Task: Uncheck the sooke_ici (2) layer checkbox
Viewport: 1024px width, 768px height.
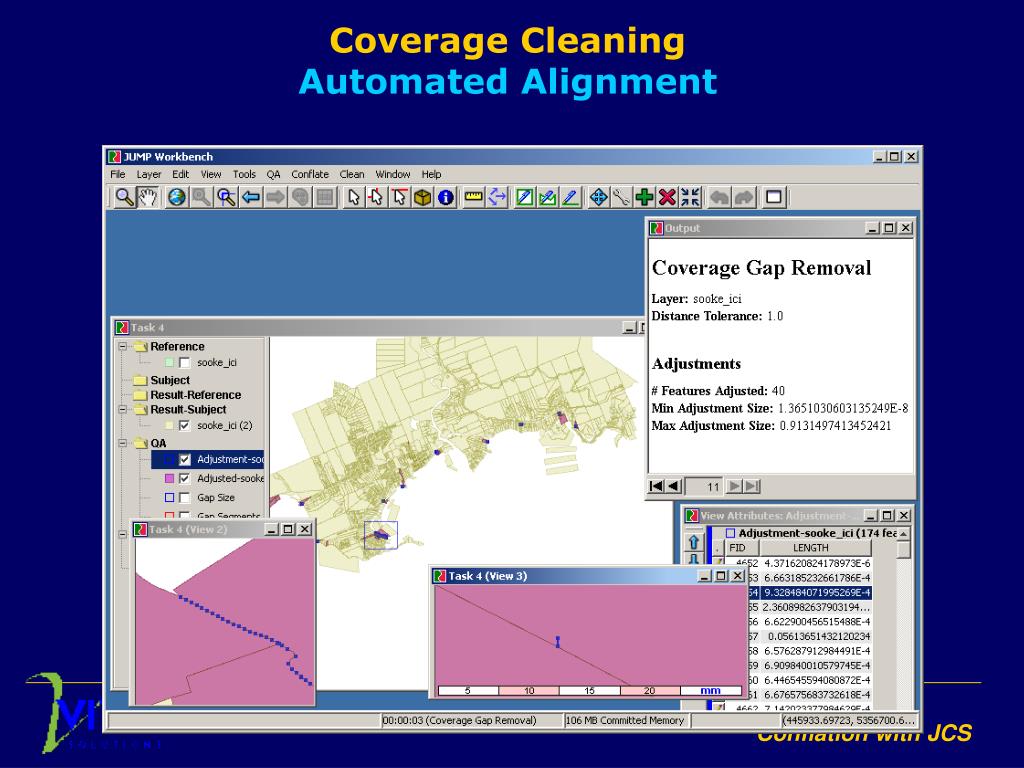Action: [184, 425]
